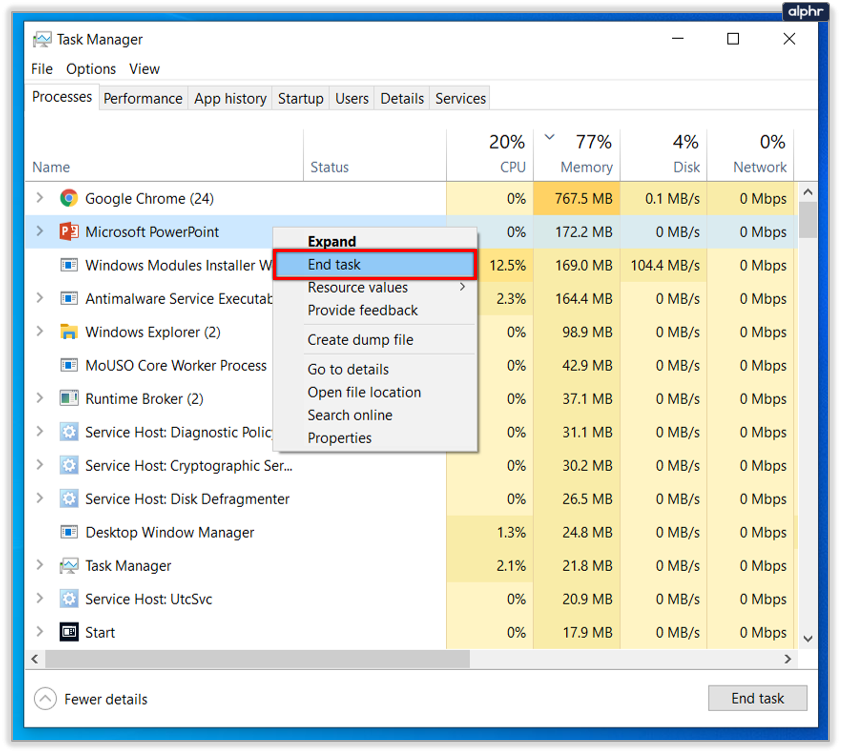Switch to the Details tab
This screenshot has height=753, width=841.
402,99
